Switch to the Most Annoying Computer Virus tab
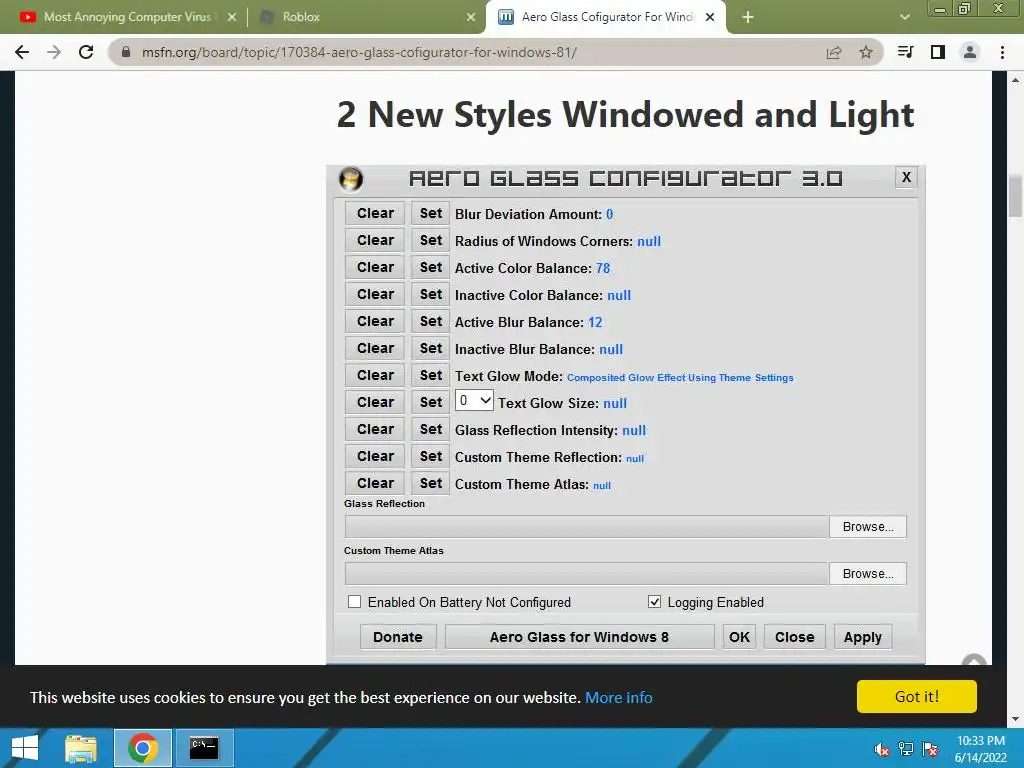 click(127, 17)
